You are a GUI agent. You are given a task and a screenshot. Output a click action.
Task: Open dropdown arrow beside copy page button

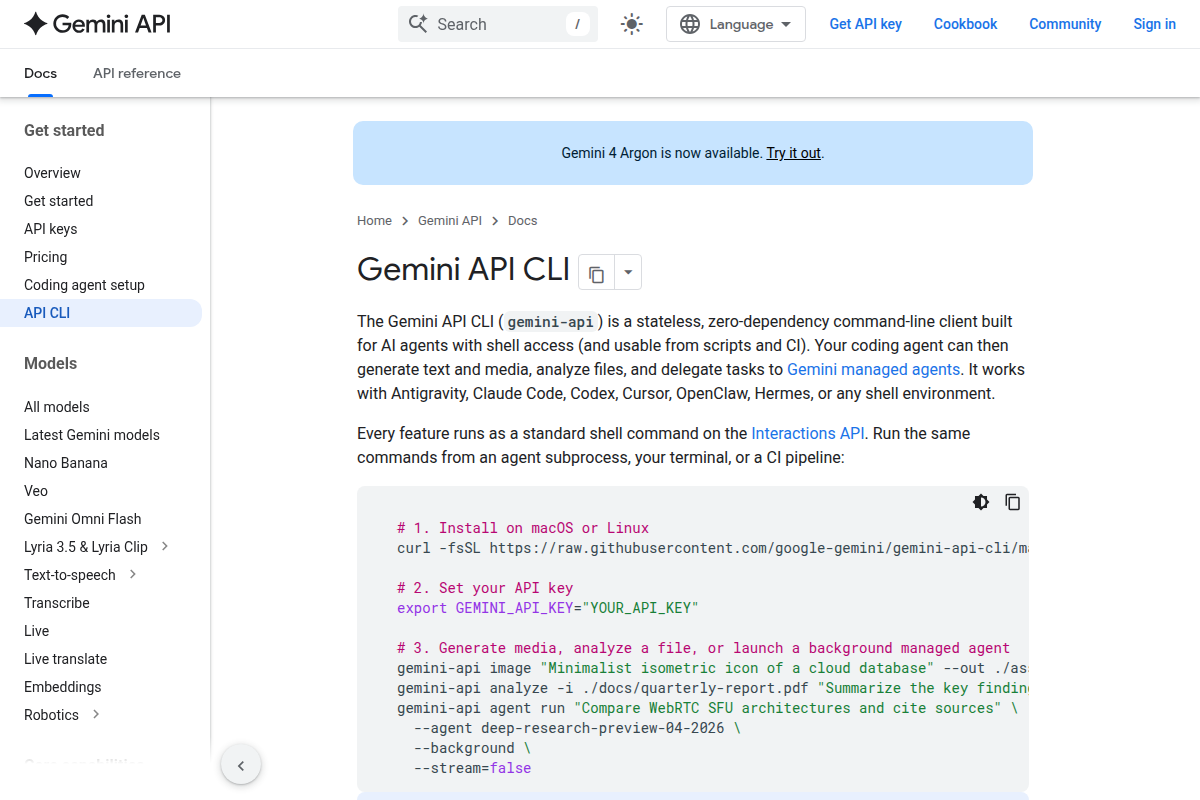(x=627, y=272)
